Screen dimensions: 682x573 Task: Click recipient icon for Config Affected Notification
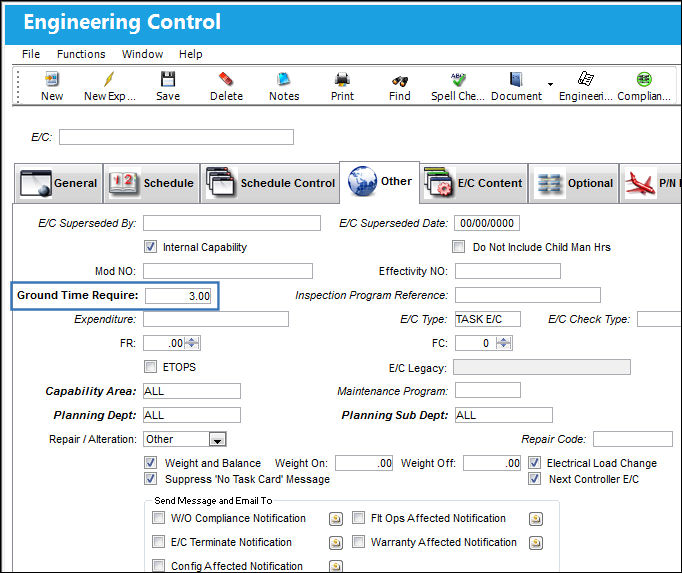tap(336, 566)
